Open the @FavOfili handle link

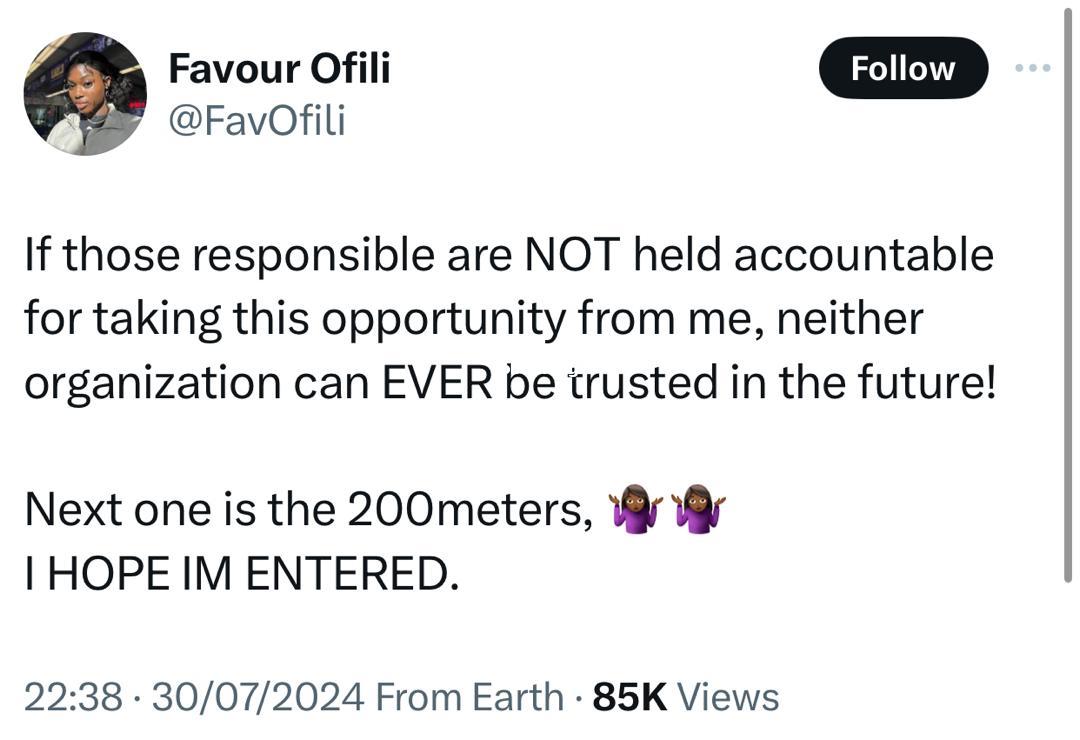coord(257,120)
